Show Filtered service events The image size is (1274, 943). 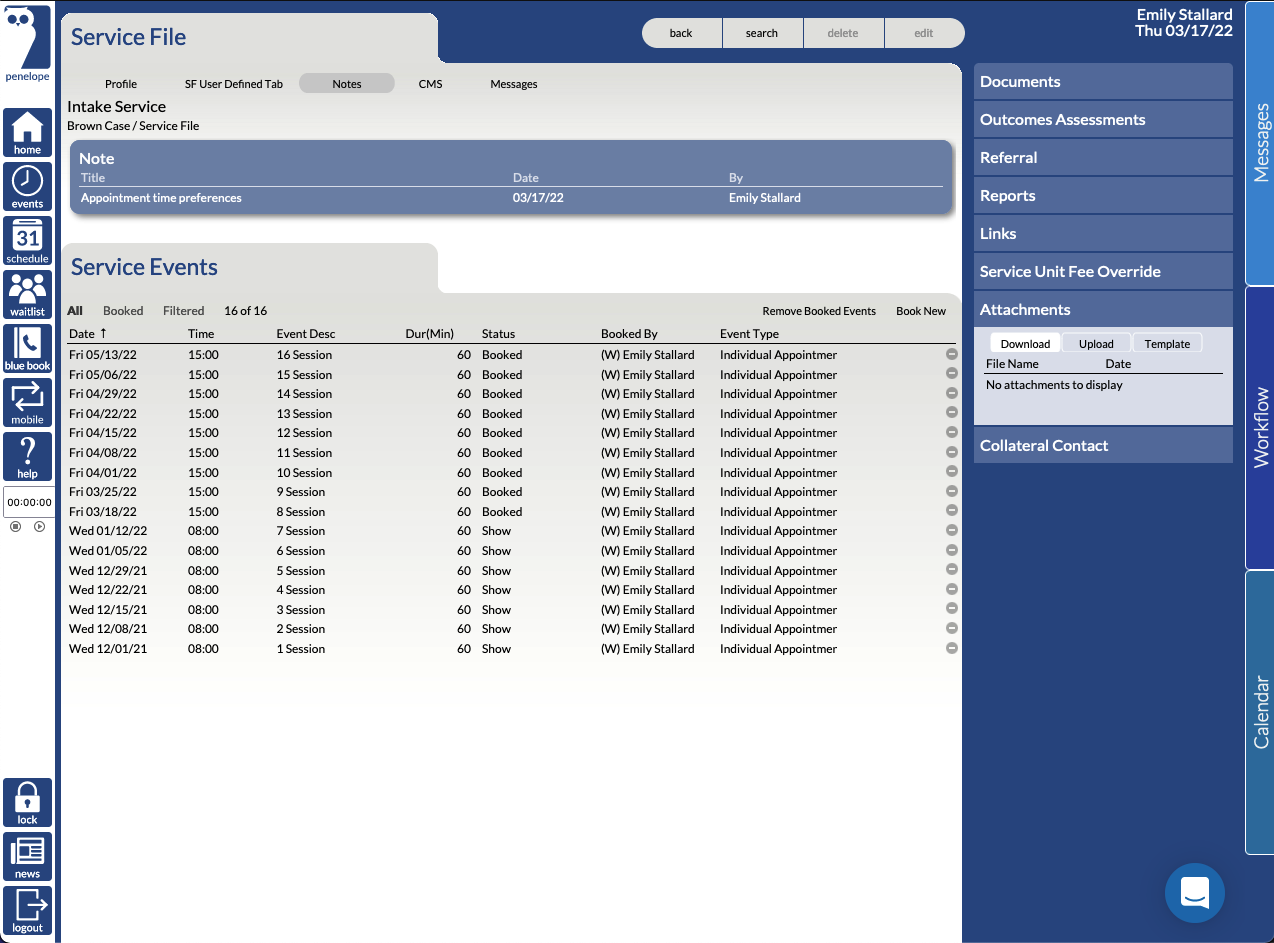[x=183, y=311]
